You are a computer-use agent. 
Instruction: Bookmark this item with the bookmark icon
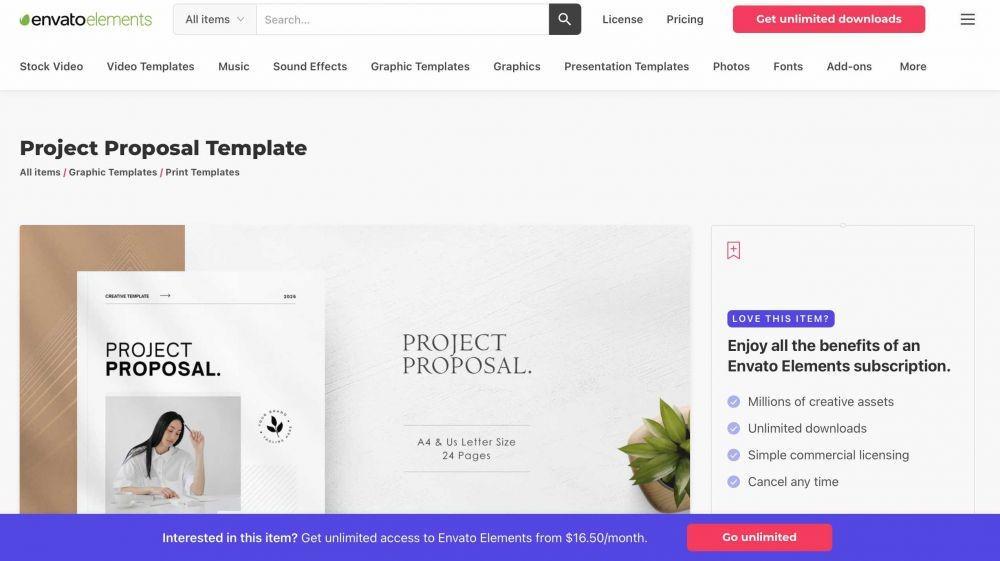tap(733, 250)
